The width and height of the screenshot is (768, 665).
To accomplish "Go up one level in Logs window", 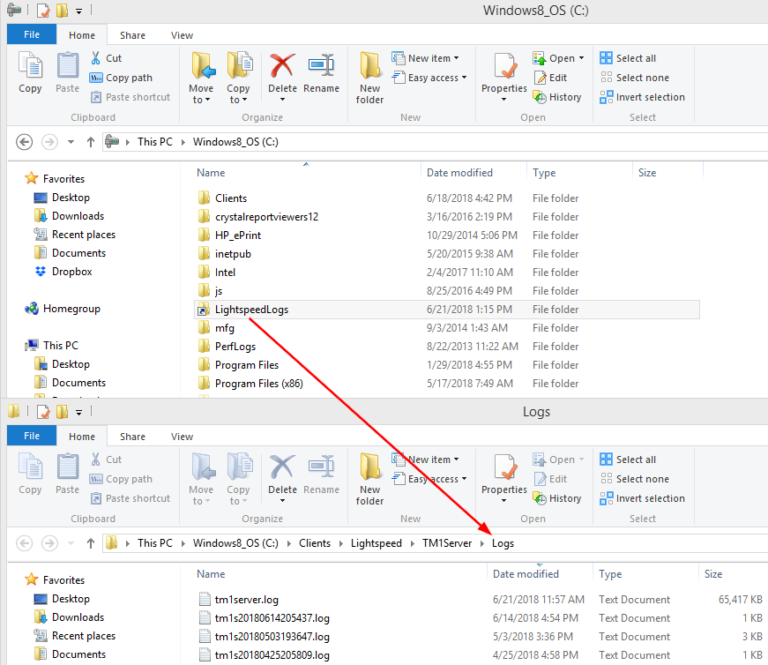I will pos(91,543).
